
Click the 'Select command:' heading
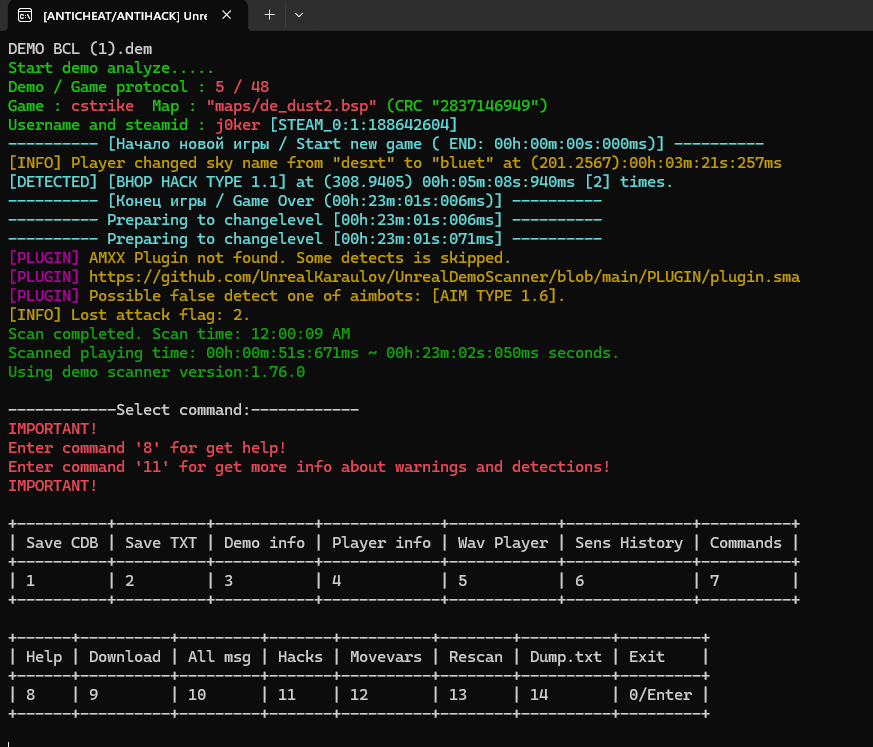(x=183, y=410)
